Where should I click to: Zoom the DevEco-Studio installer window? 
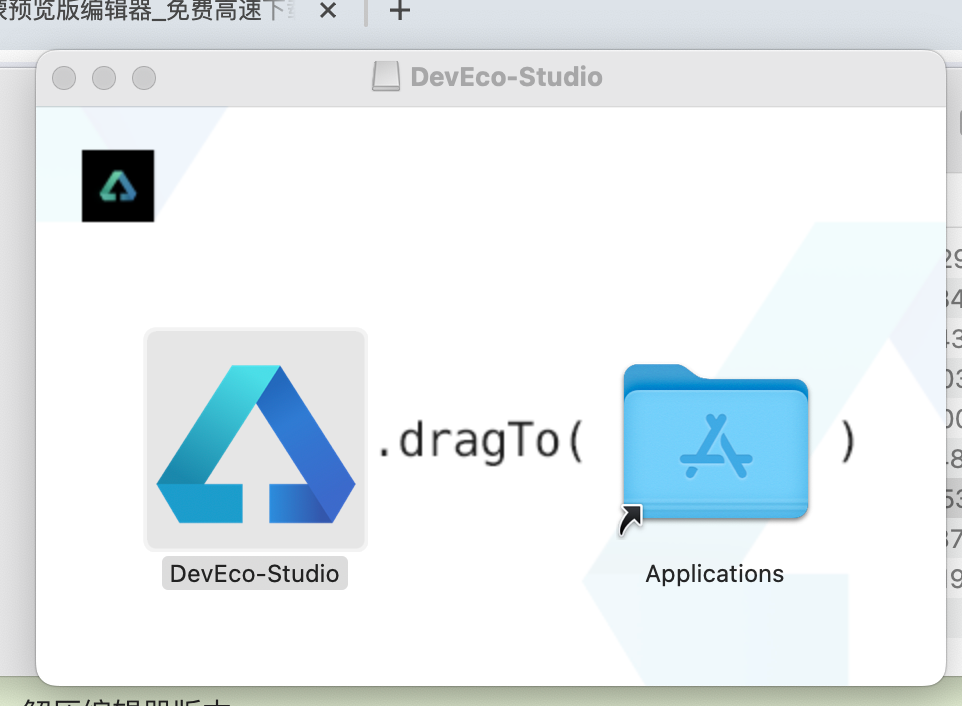coord(144,78)
